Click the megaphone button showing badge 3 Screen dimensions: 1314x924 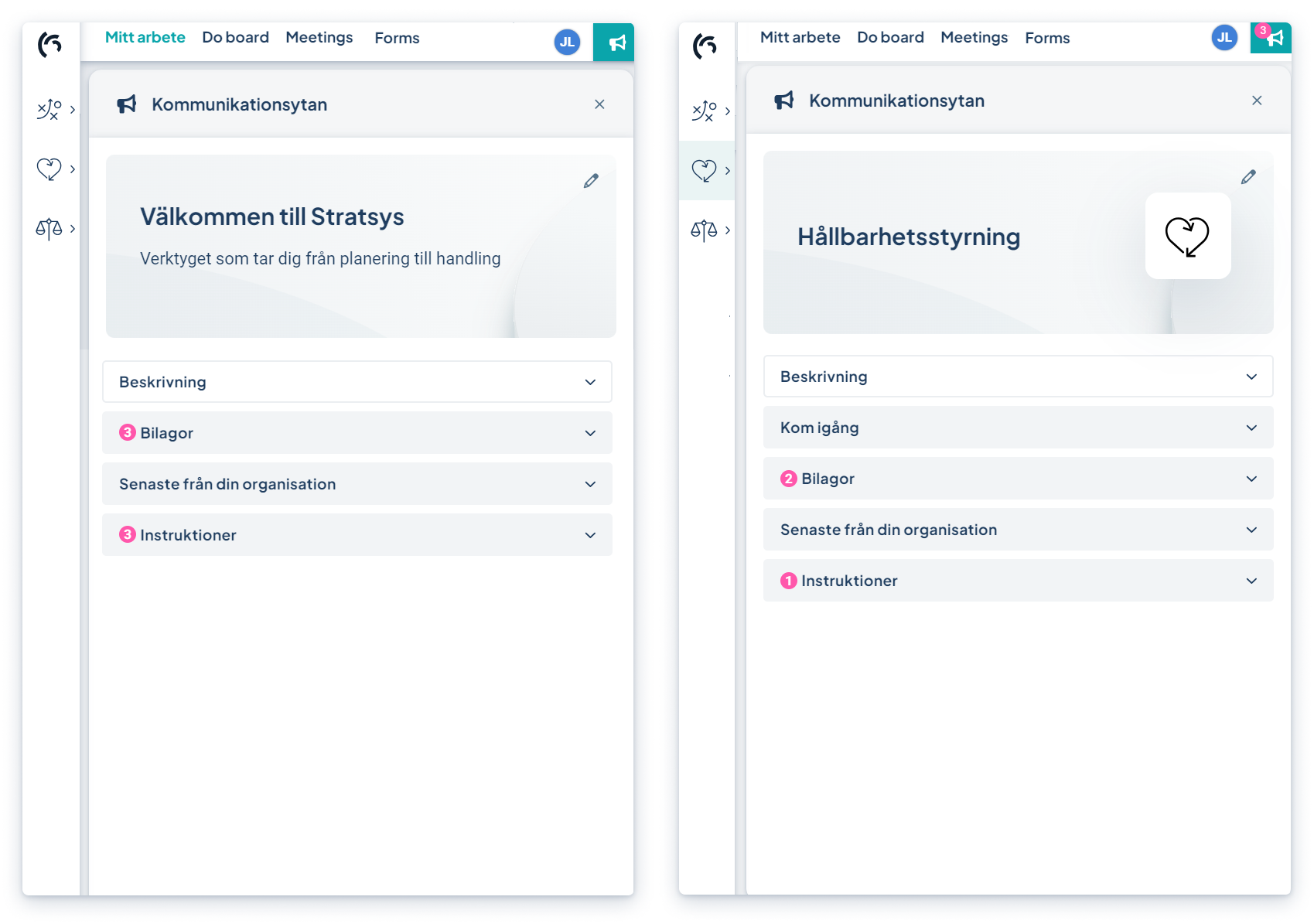tap(1271, 38)
